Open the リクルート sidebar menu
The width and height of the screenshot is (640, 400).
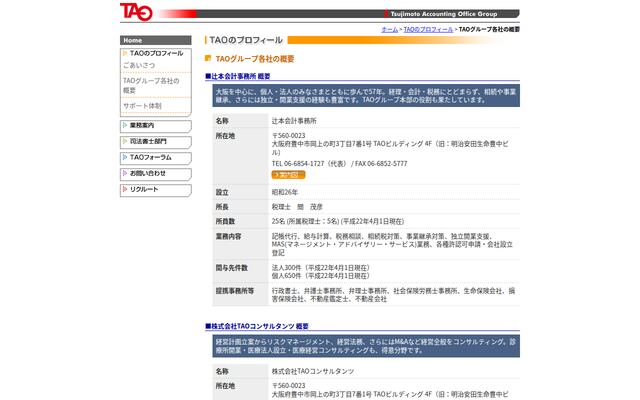(156, 190)
